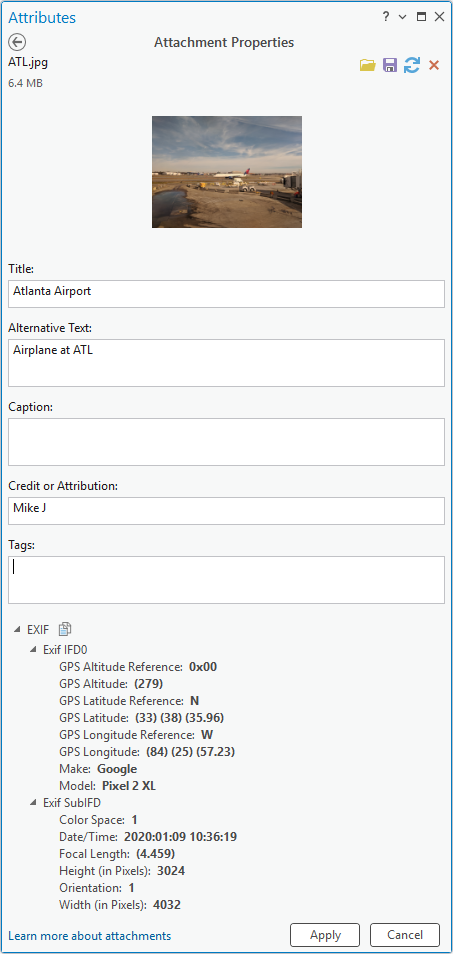Focus the Credit or Attribution field
453x954 pixels.
point(226,511)
